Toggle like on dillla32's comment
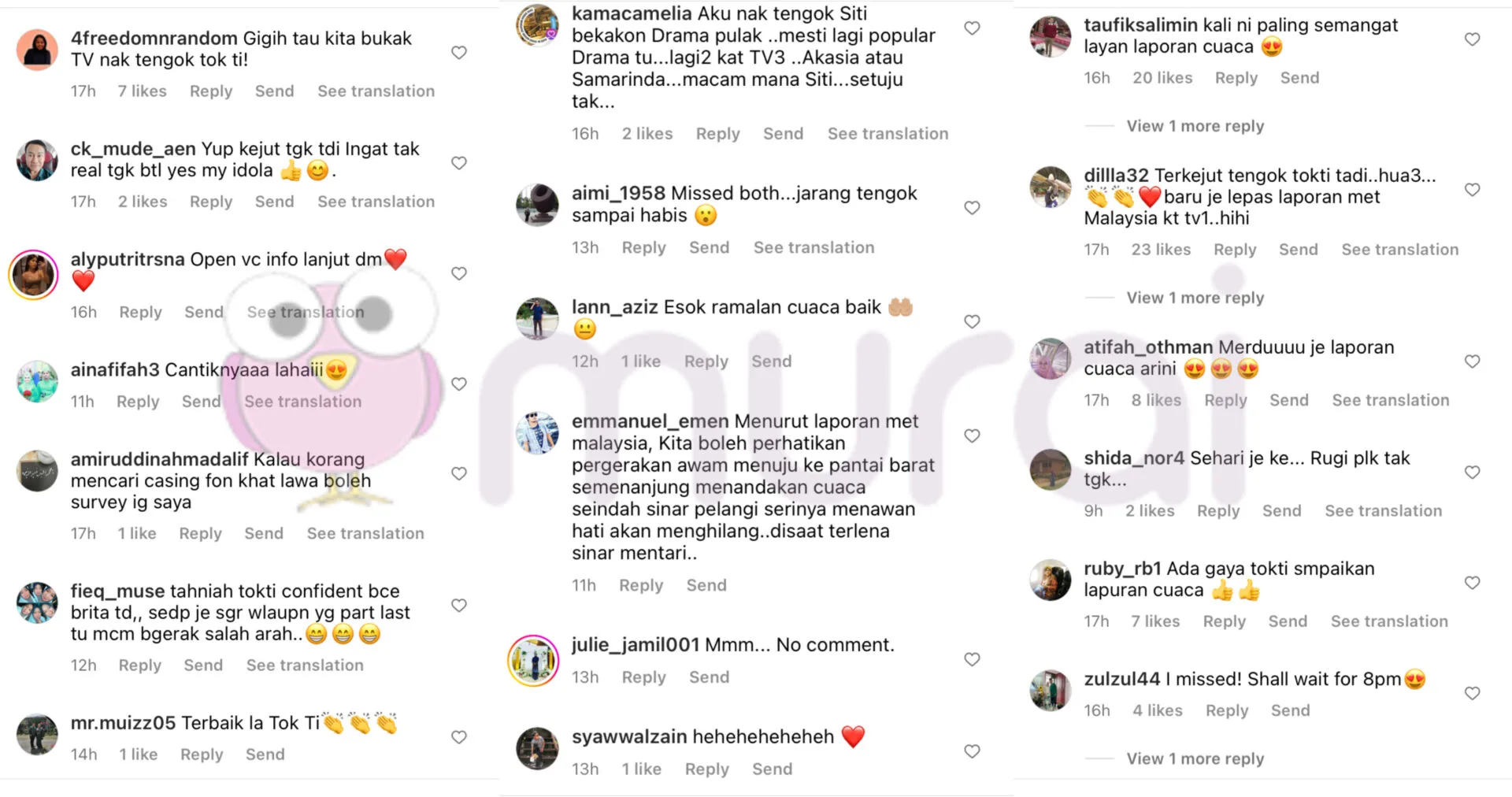1512x797 pixels. pyautogui.click(x=1473, y=190)
